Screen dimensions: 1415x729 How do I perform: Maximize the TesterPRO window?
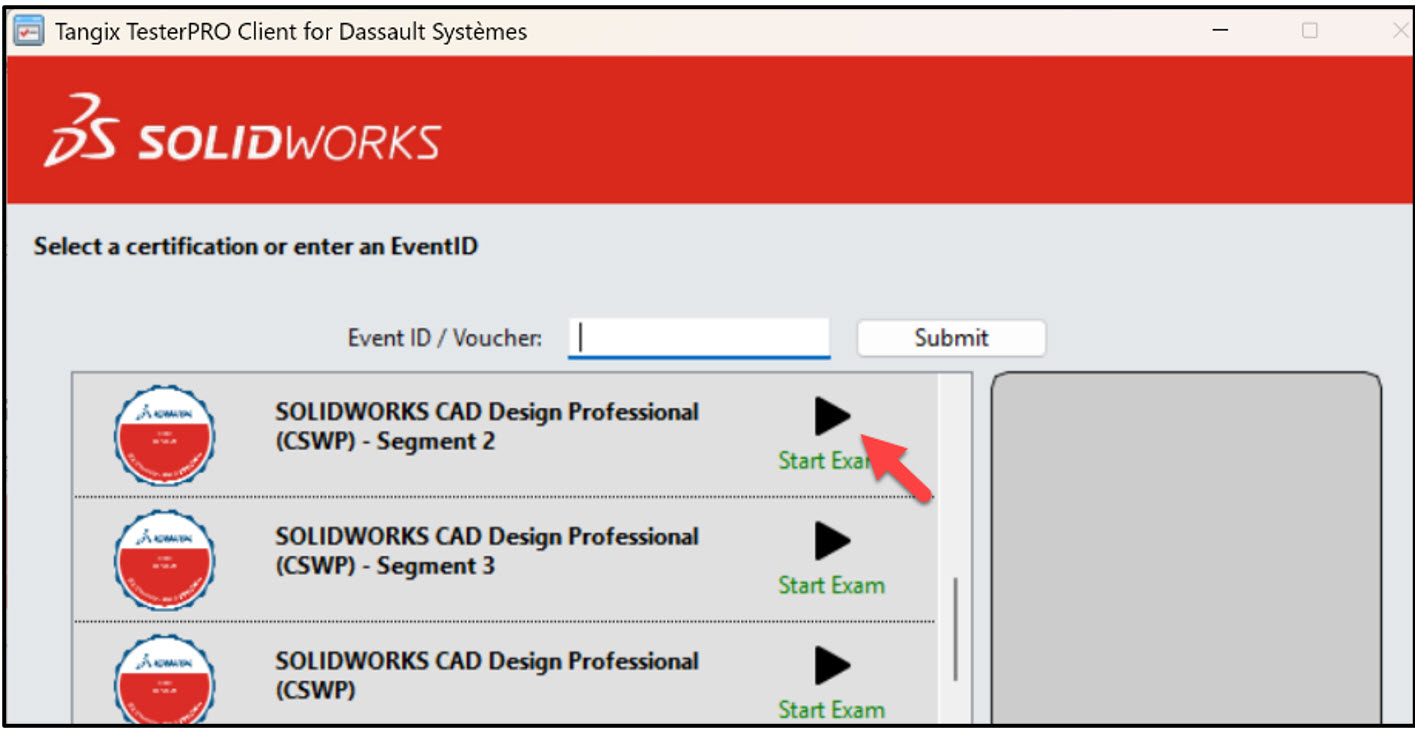pos(1309,31)
